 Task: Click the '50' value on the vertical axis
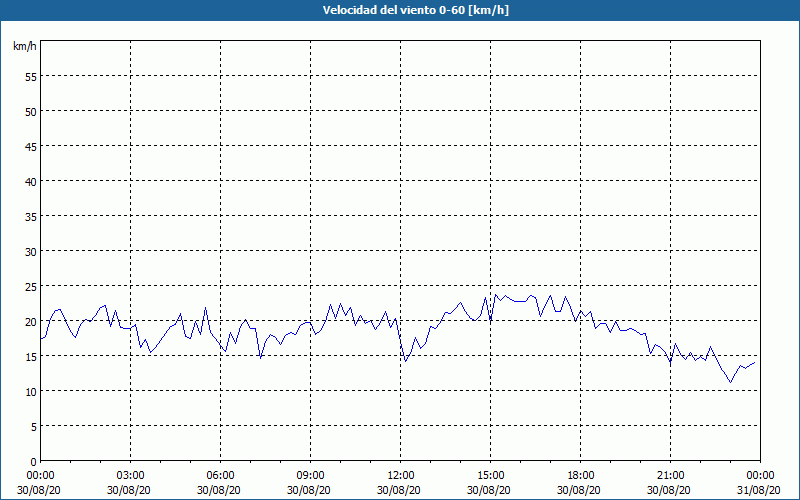[x=31, y=111]
